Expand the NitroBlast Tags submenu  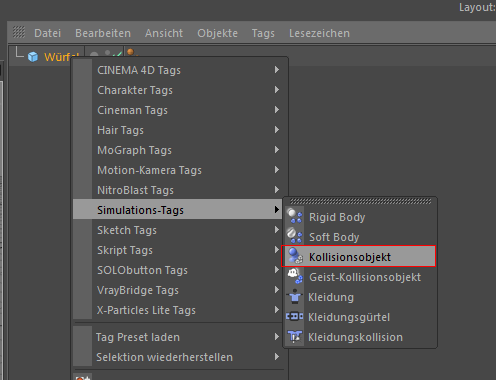tap(178, 190)
